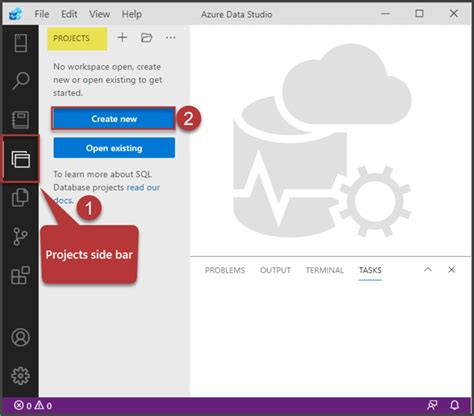Click the PROJECTS panel title
The image size is (474, 416).
(x=71, y=38)
